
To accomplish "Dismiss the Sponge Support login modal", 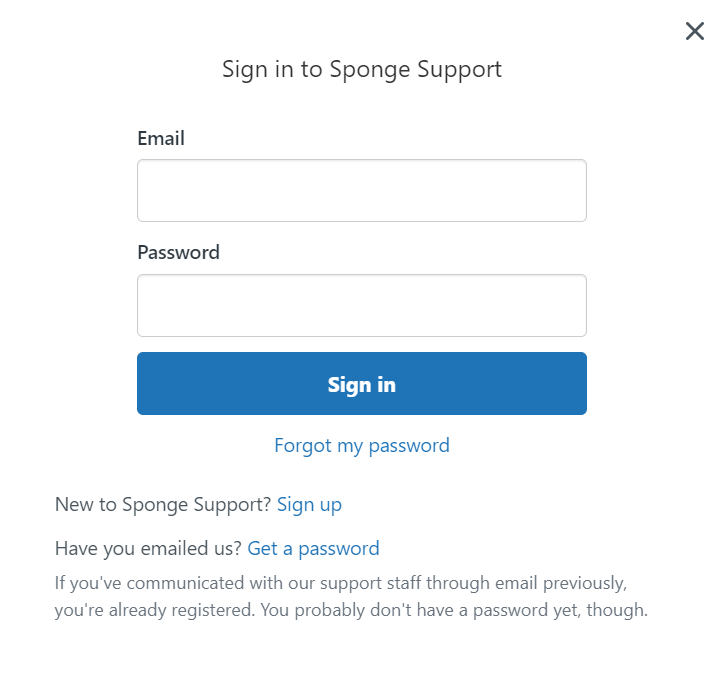I will pos(695,31).
